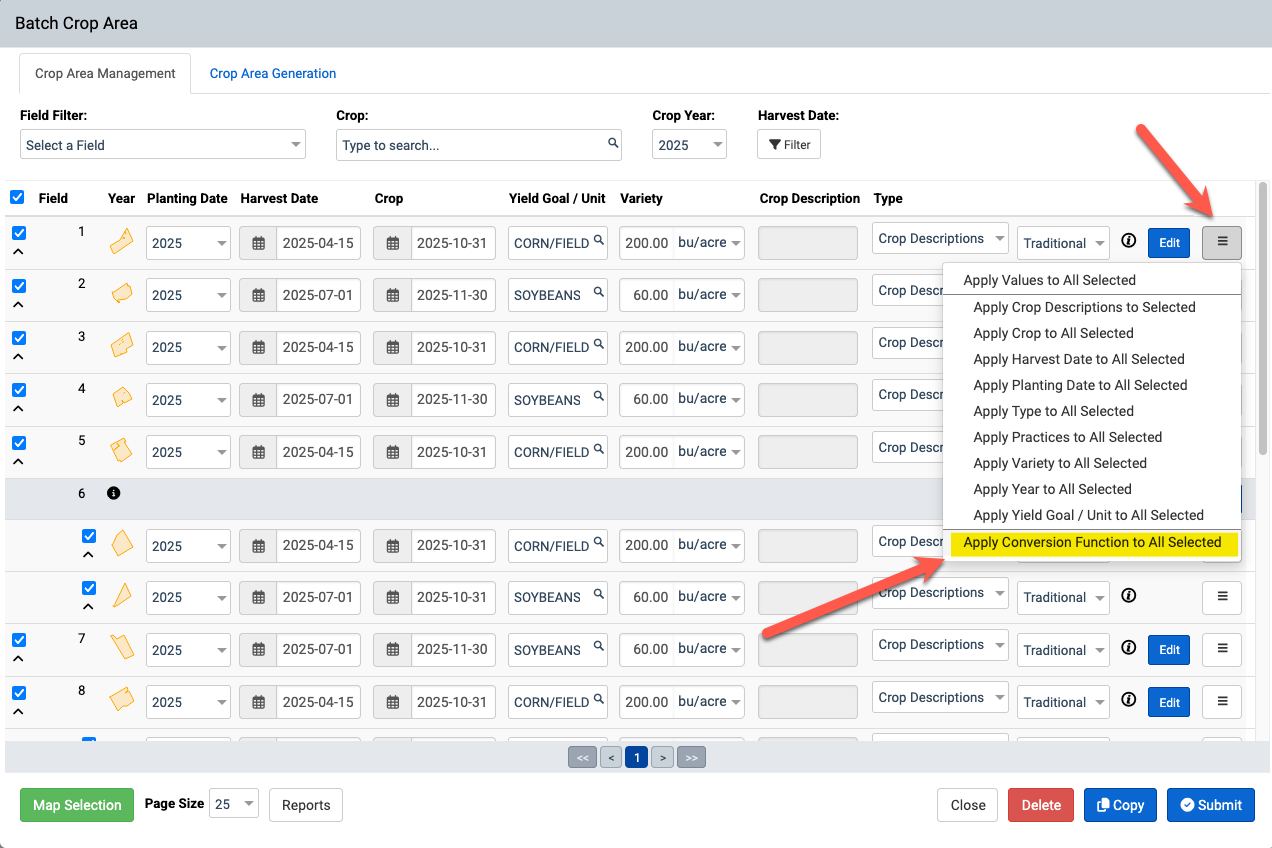Open field 3 map shape icon
Viewport: 1272px width, 848px height.
[121, 345]
